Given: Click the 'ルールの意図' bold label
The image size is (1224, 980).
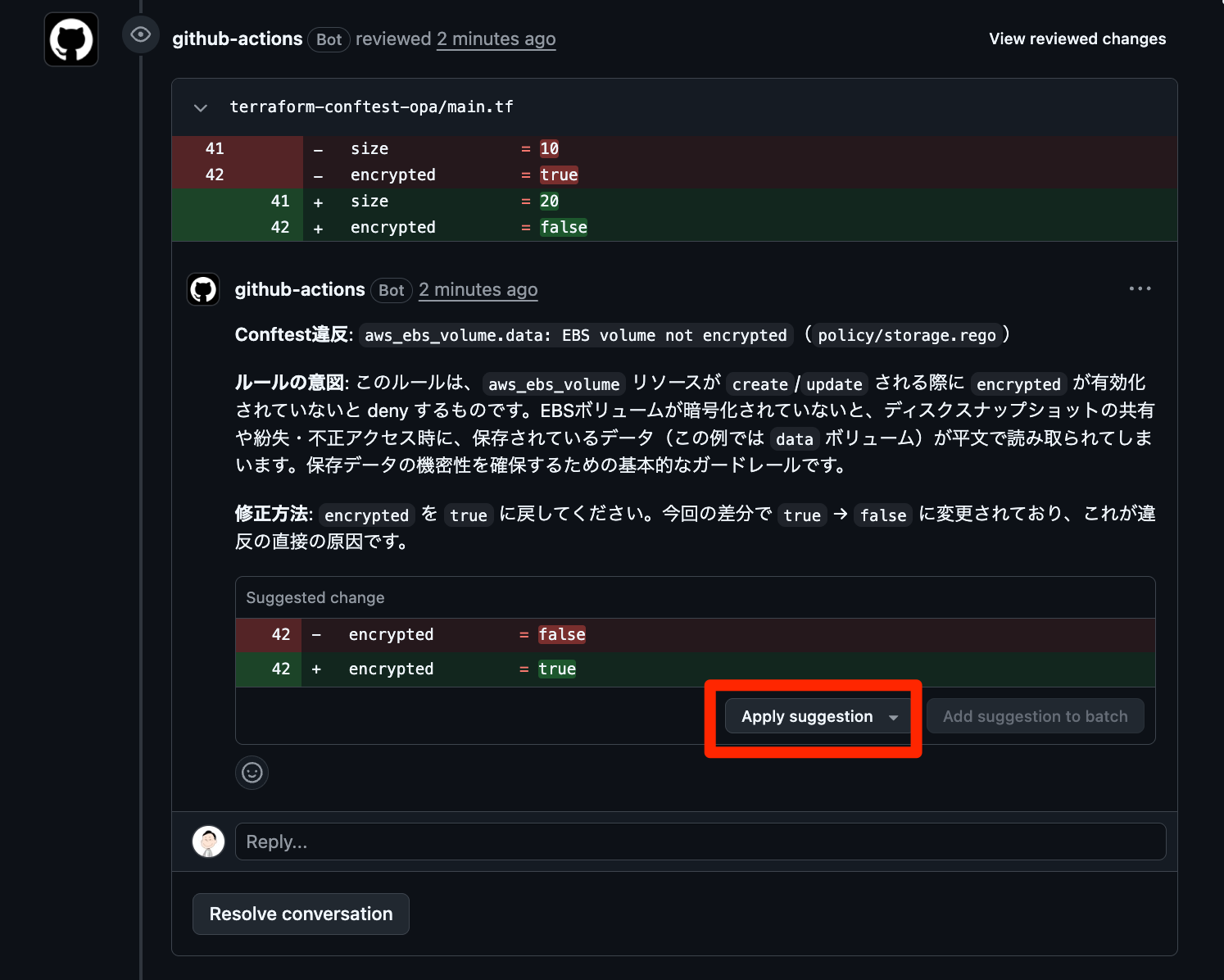Looking at the screenshot, I should click(x=290, y=383).
